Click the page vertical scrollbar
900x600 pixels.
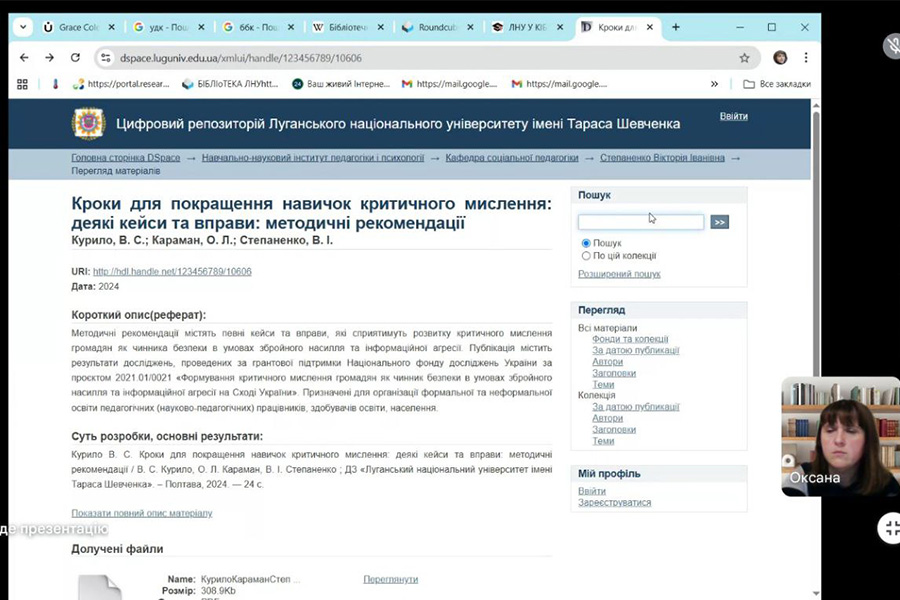pyautogui.click(x=815, y=300)
